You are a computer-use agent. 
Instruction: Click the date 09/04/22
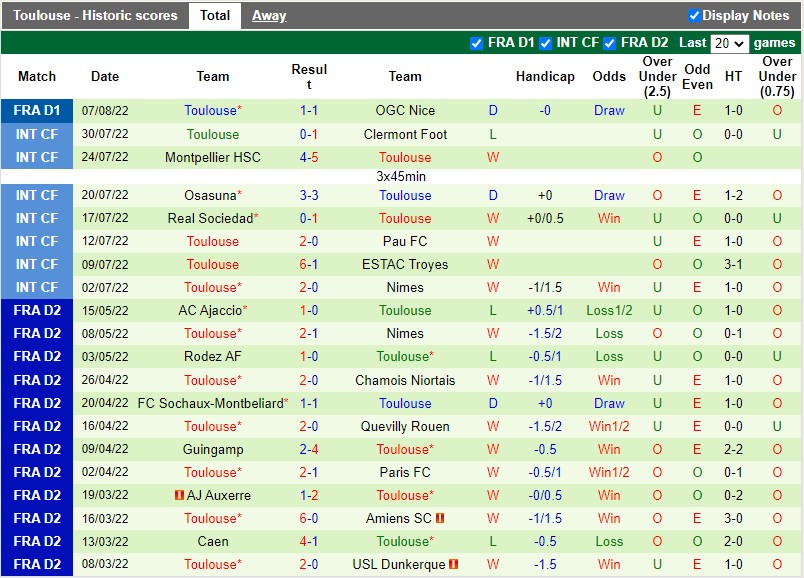[x=105, y=449]
